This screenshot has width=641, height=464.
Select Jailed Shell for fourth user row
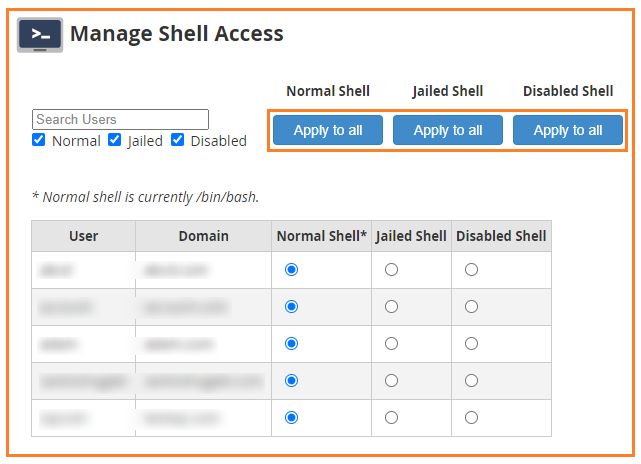391,381
